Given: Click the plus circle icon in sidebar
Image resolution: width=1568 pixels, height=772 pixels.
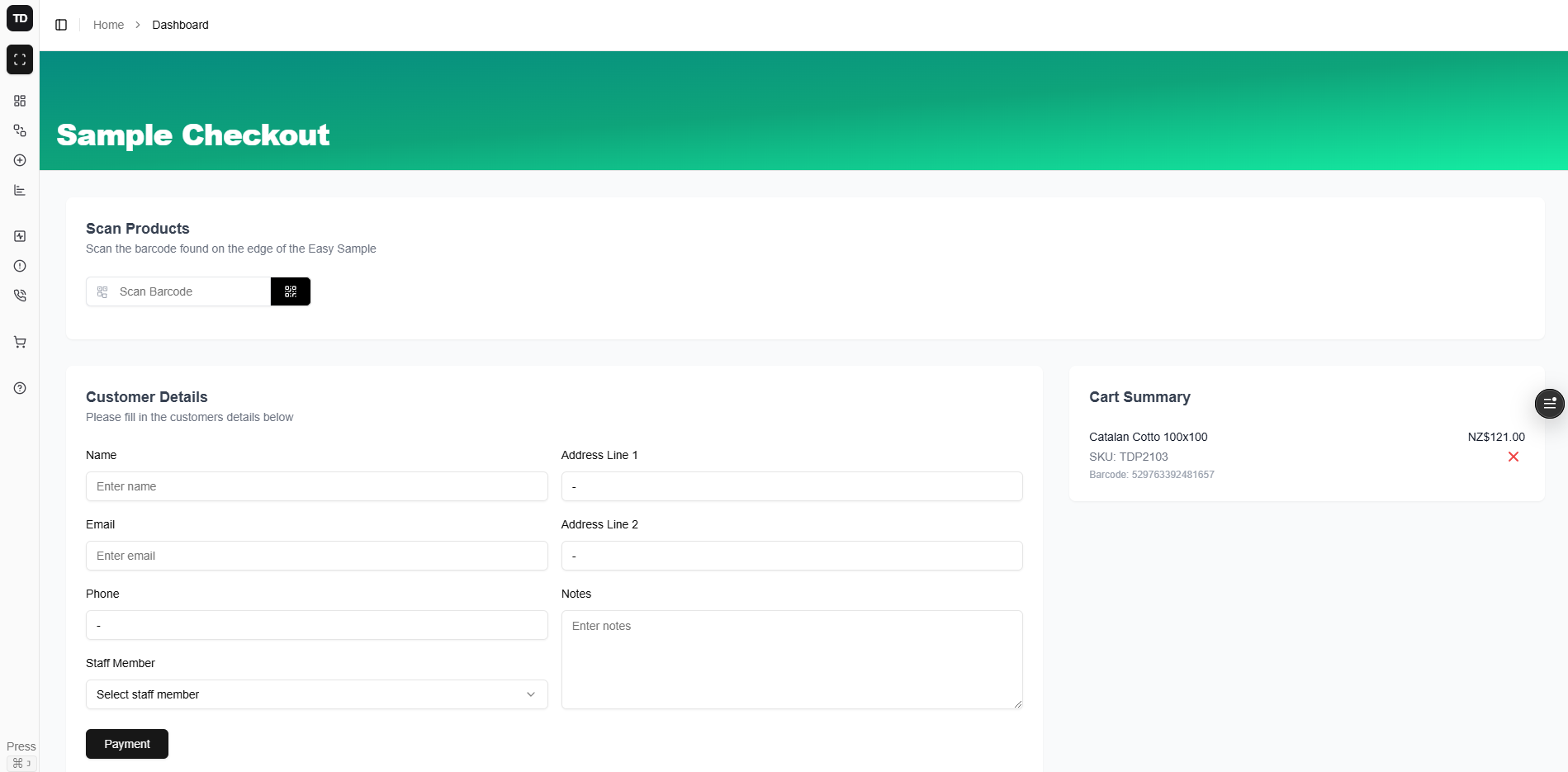Looking at the screenshot, I should [x=20, y=160].
